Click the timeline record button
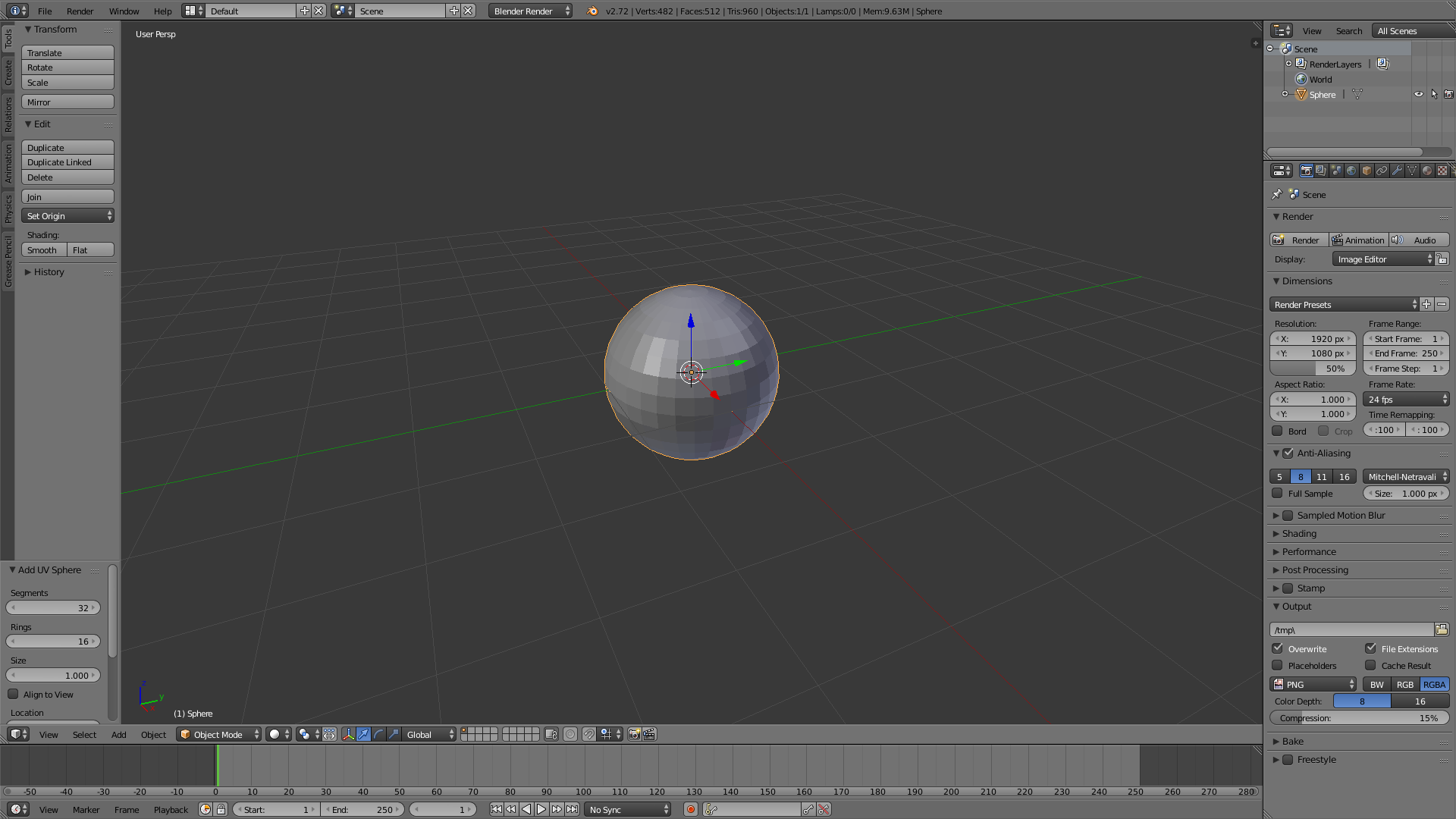The width and height of the screenshot is (1456, 819). point(690,809)
